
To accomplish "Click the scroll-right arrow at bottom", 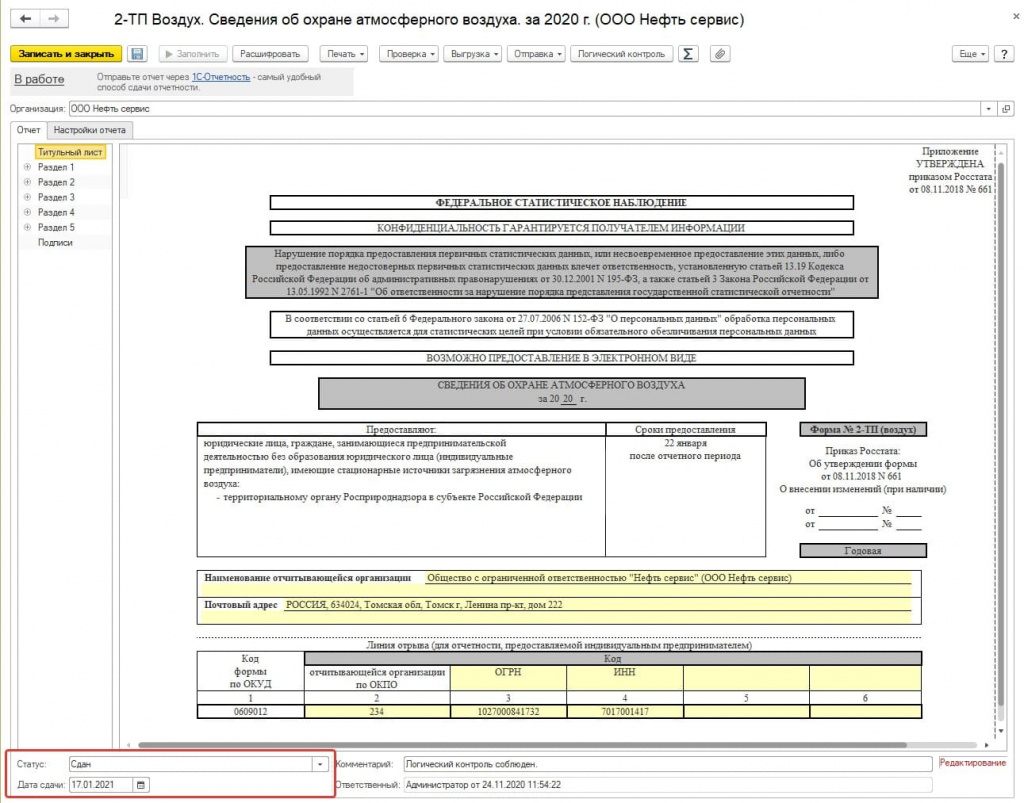I will [x=986, y=745].
